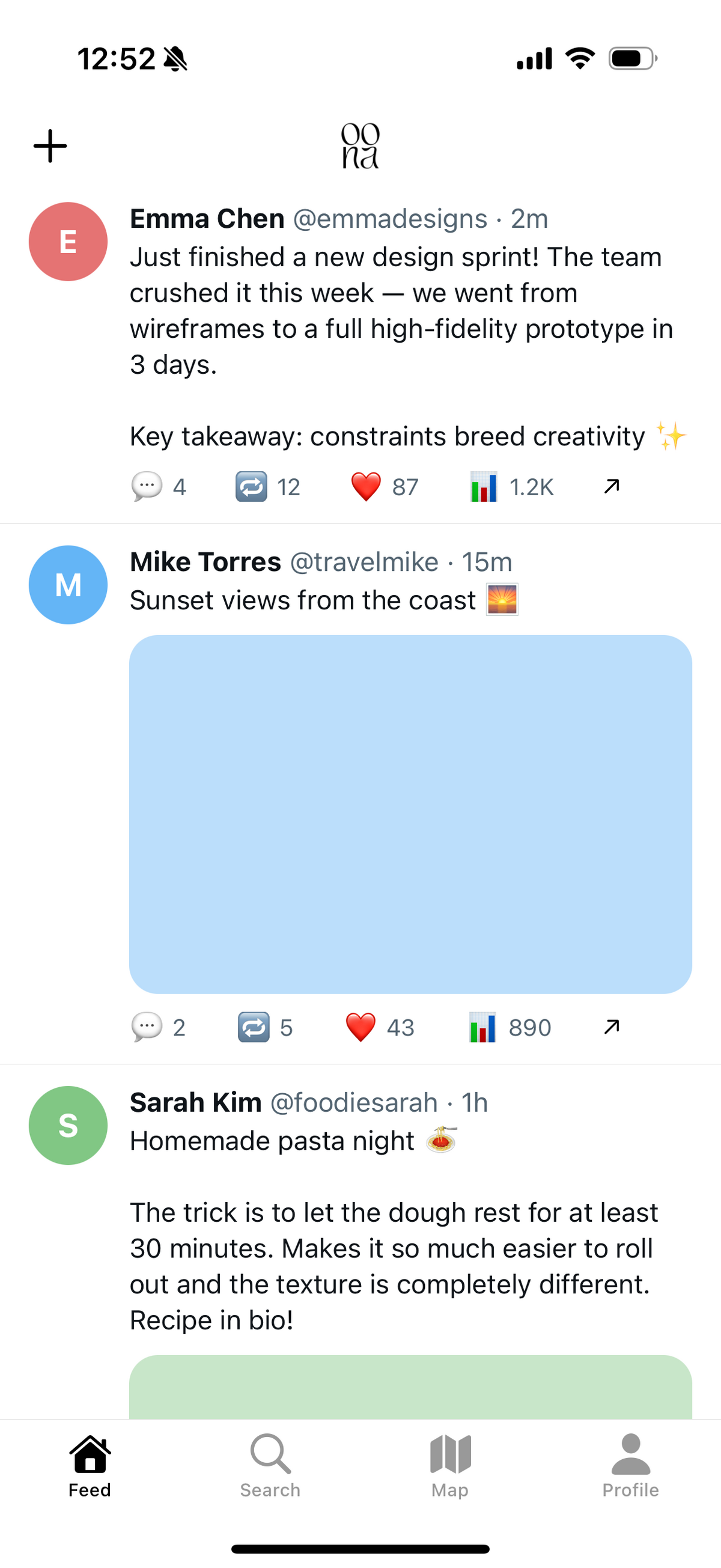Viewport: 721px width, 1568px height.
Task: Visit the @travelmike handle link
Action: 364,562
